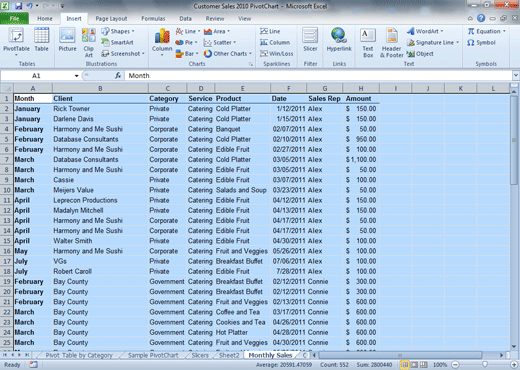Open the Screenshot dropdown

123,53
